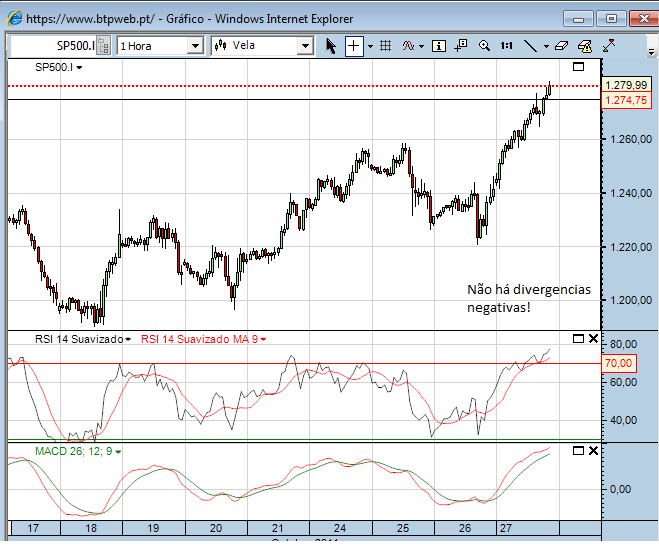Click date 24 on the time axis
659x546 pixels.
coord(340,528)
